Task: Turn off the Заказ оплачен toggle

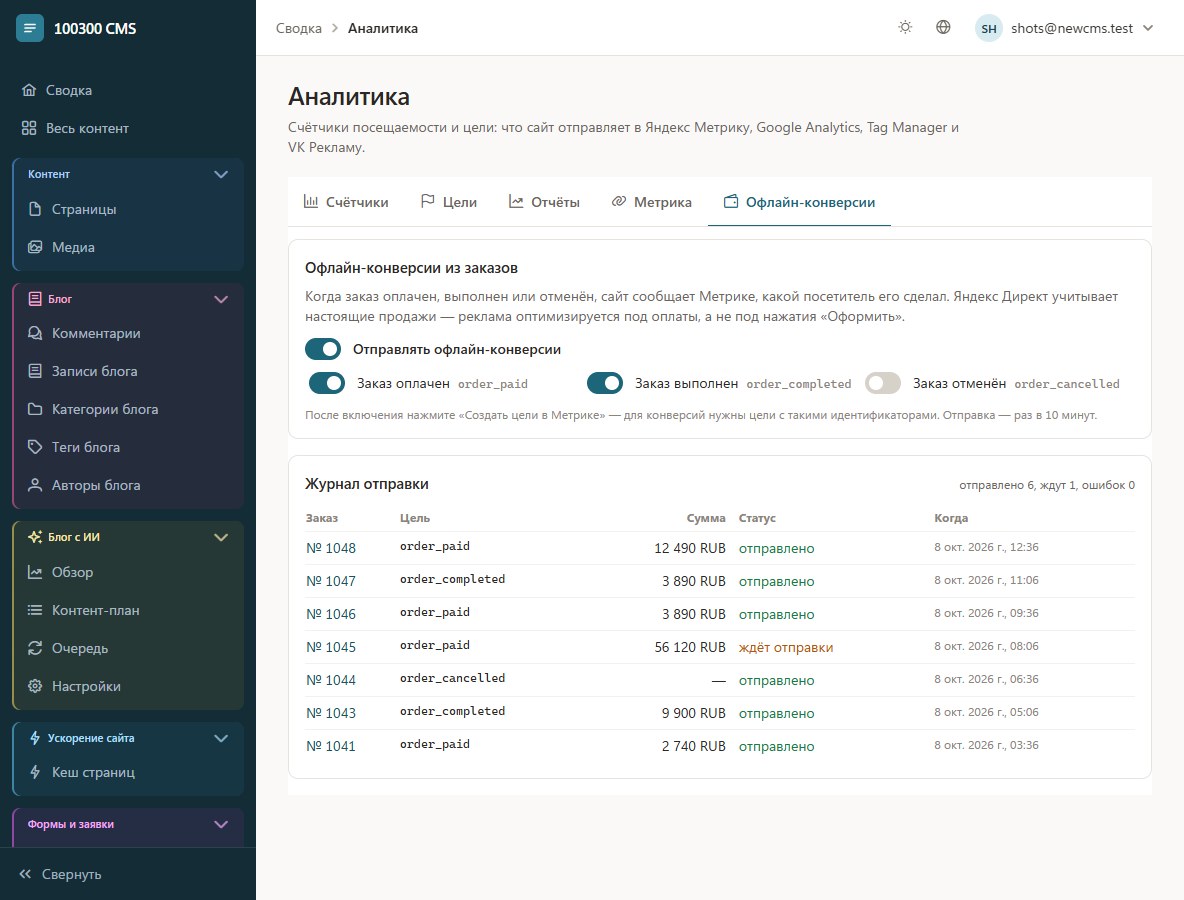Action: click(x=327, y=383)
